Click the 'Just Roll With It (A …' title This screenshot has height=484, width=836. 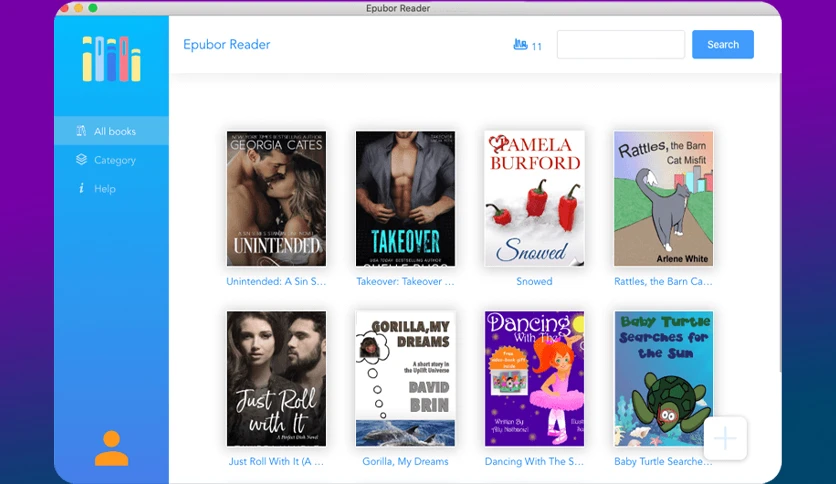(x=276, y=462)
